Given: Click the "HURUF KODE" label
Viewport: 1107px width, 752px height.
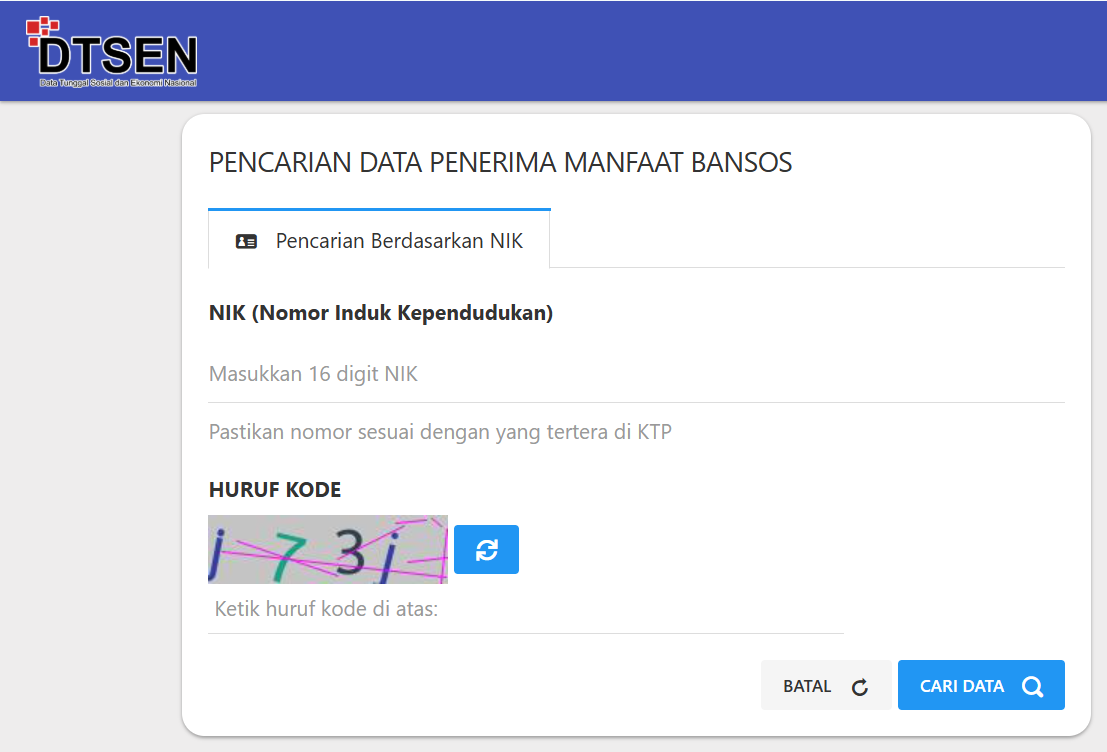Looking at the screenshot, I should [274, 489].
